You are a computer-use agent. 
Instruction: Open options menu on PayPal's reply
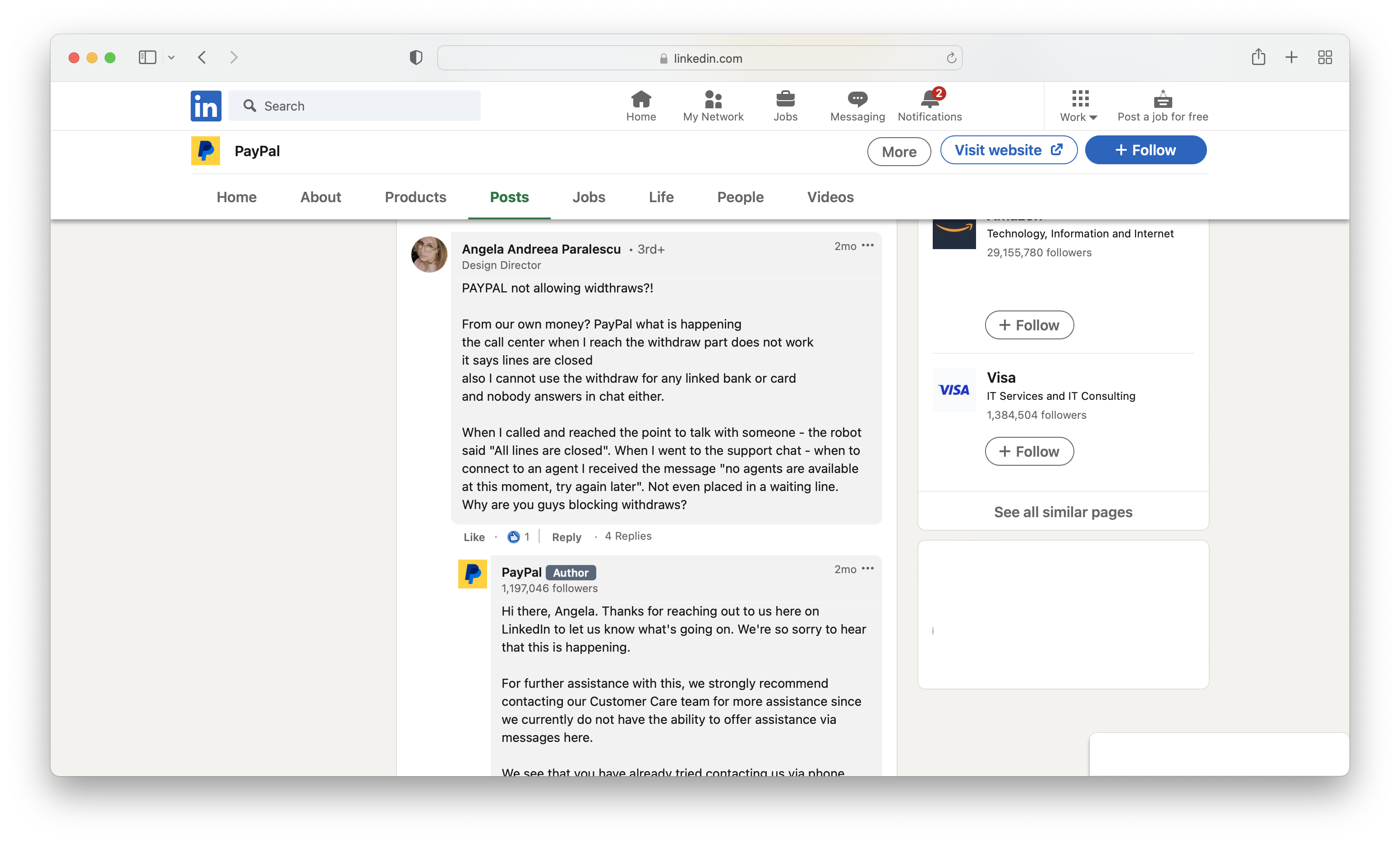tap(867, 569)
